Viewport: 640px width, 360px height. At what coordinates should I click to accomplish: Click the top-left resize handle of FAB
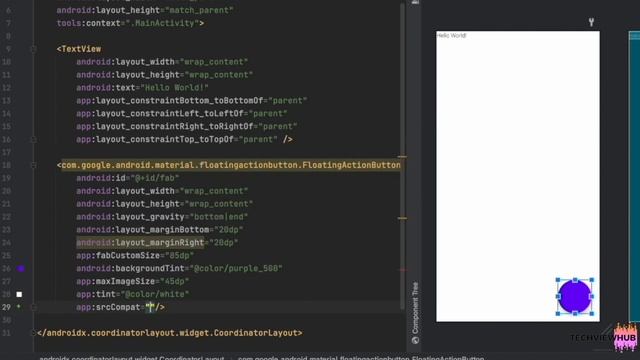(x=558, y=280)
